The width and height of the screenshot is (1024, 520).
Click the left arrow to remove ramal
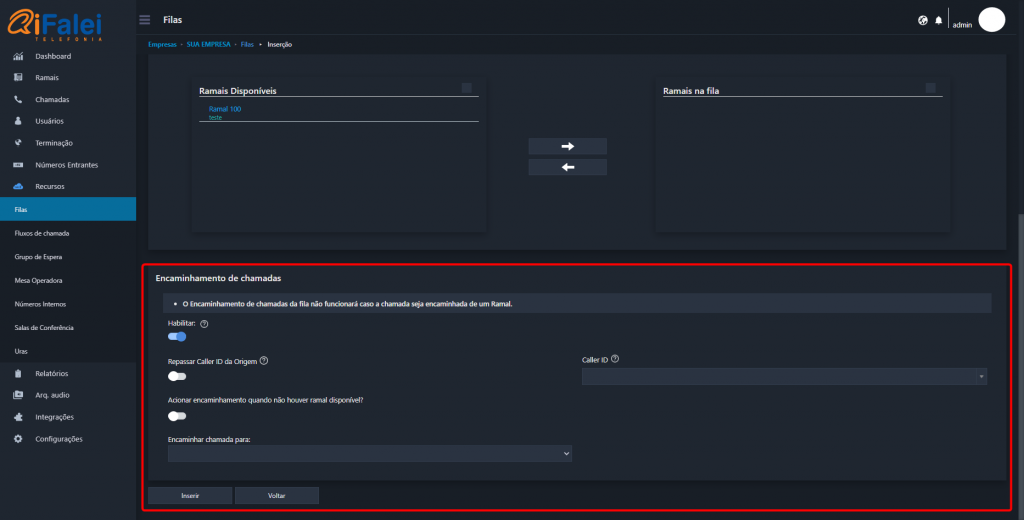(x=567, y=167)
